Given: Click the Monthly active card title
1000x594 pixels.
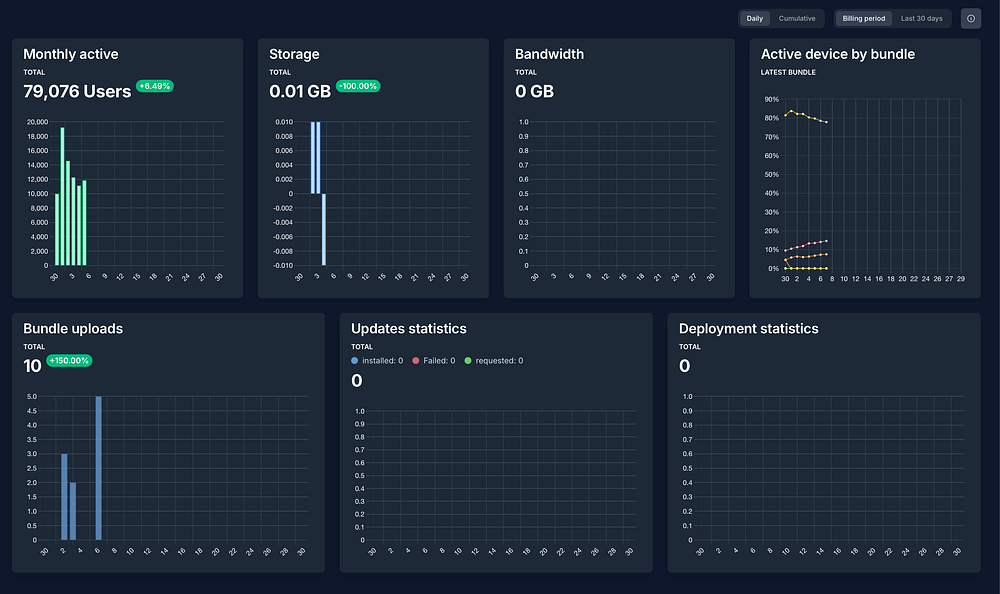Looking at the screenshot, I should click(71, 54).
